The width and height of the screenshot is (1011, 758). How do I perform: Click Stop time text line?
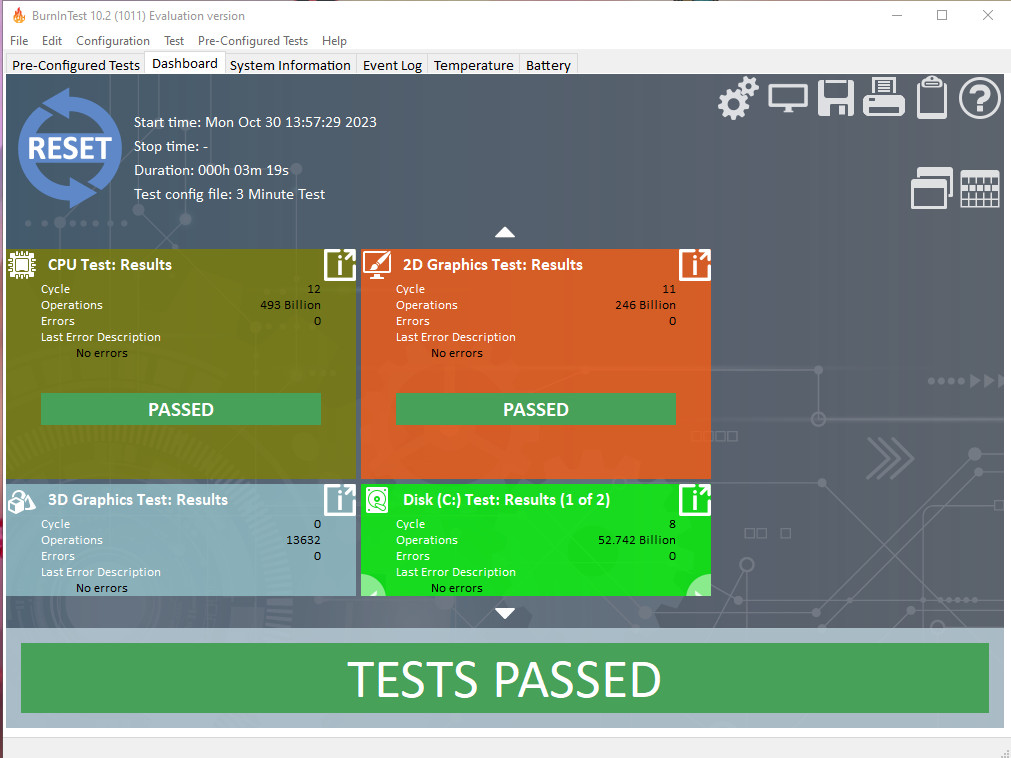171,146
